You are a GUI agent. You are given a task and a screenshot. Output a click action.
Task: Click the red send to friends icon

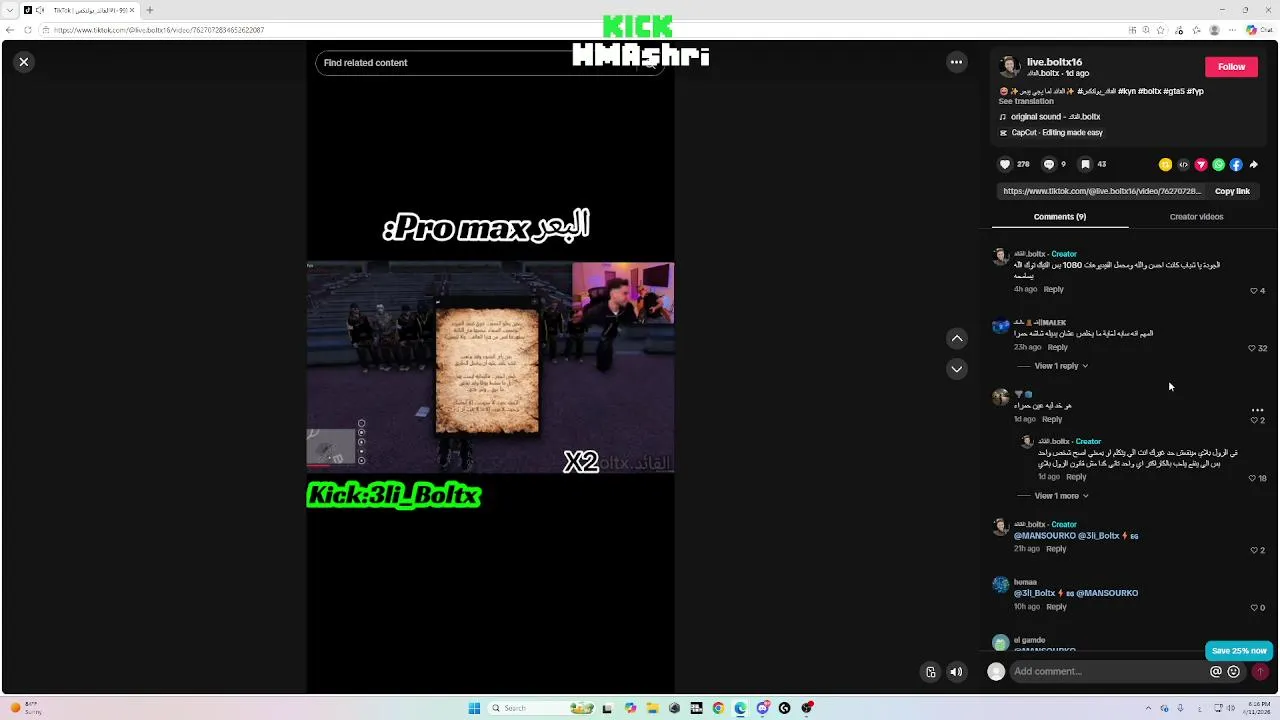click(x=1201, y=165)
